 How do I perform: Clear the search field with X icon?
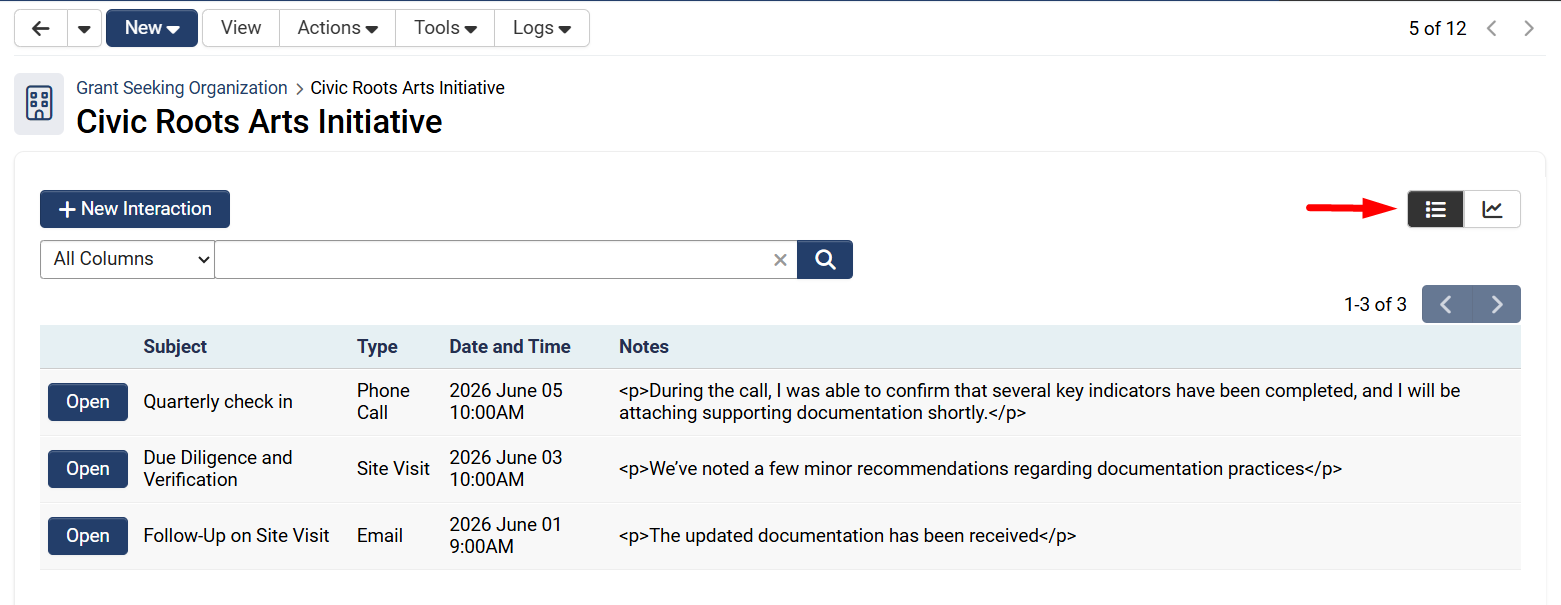[x=781, y=260]
